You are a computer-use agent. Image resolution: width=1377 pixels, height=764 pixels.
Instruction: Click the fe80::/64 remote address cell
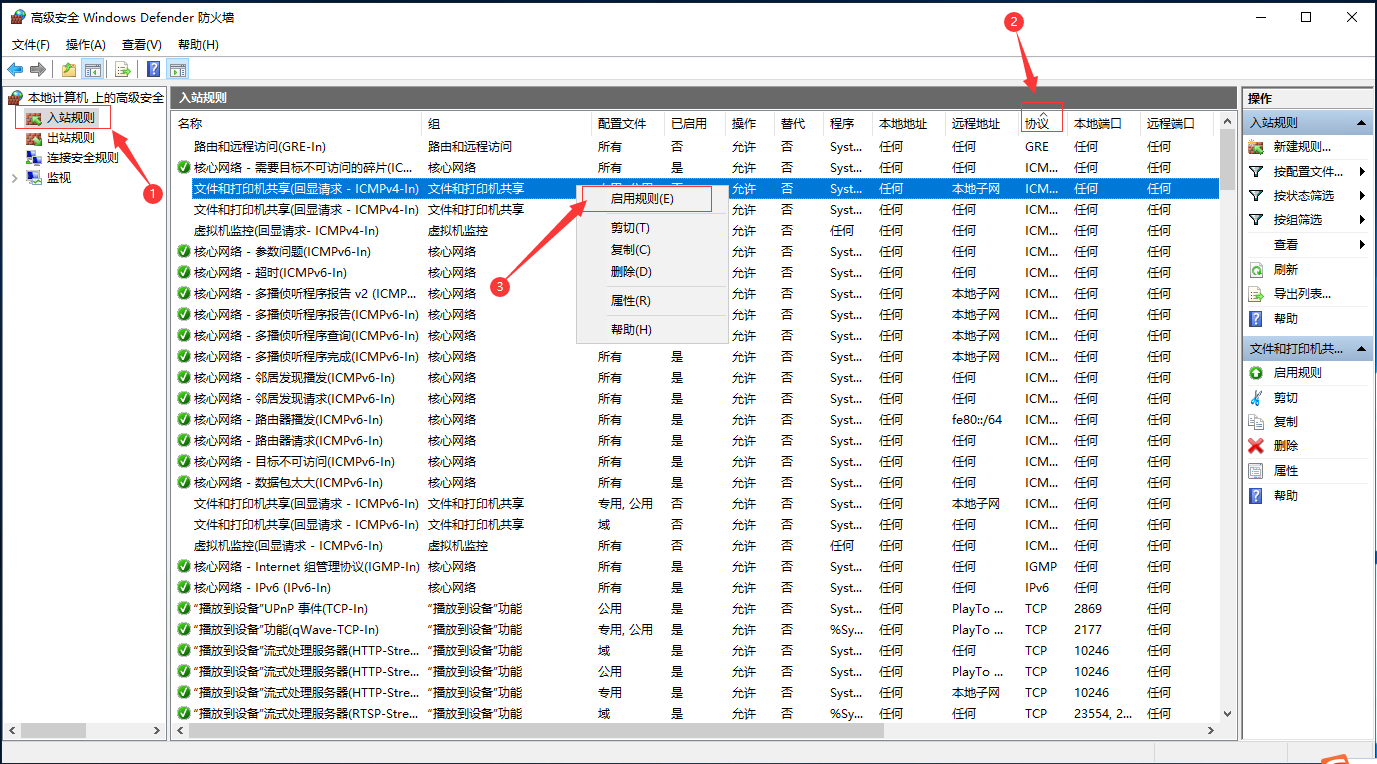coord(977,420)
